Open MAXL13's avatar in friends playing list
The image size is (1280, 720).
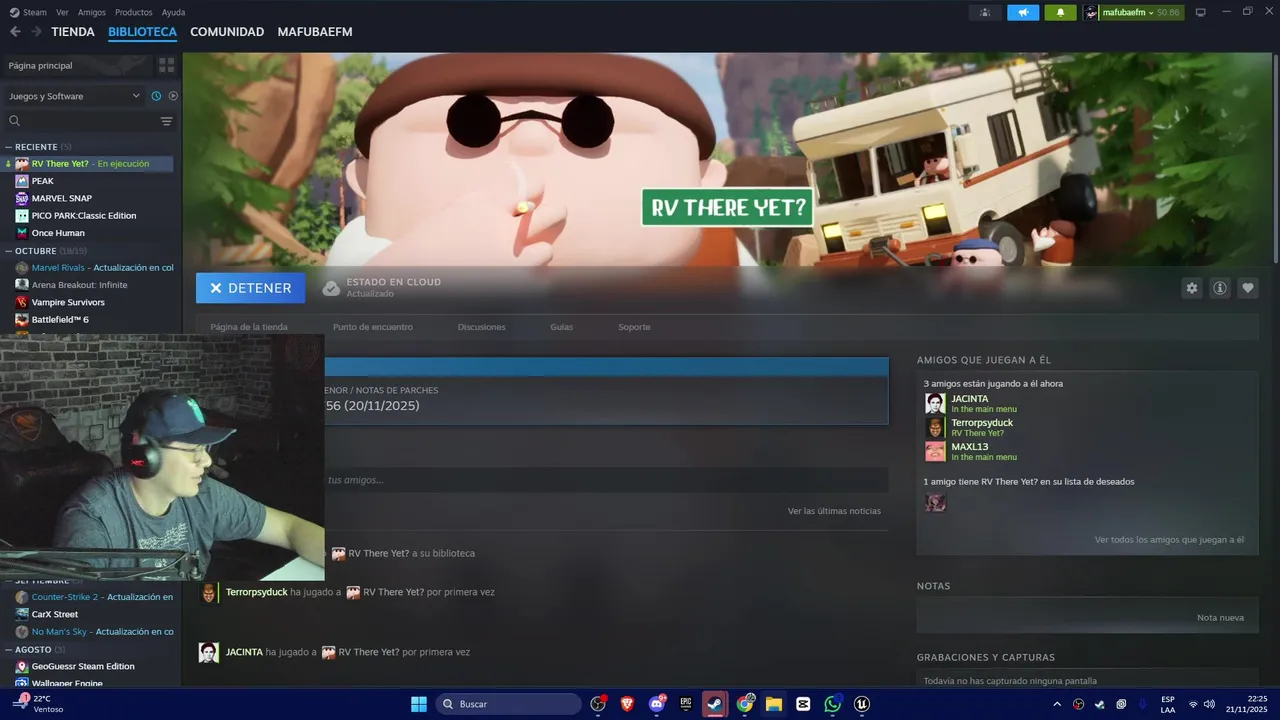935,451
